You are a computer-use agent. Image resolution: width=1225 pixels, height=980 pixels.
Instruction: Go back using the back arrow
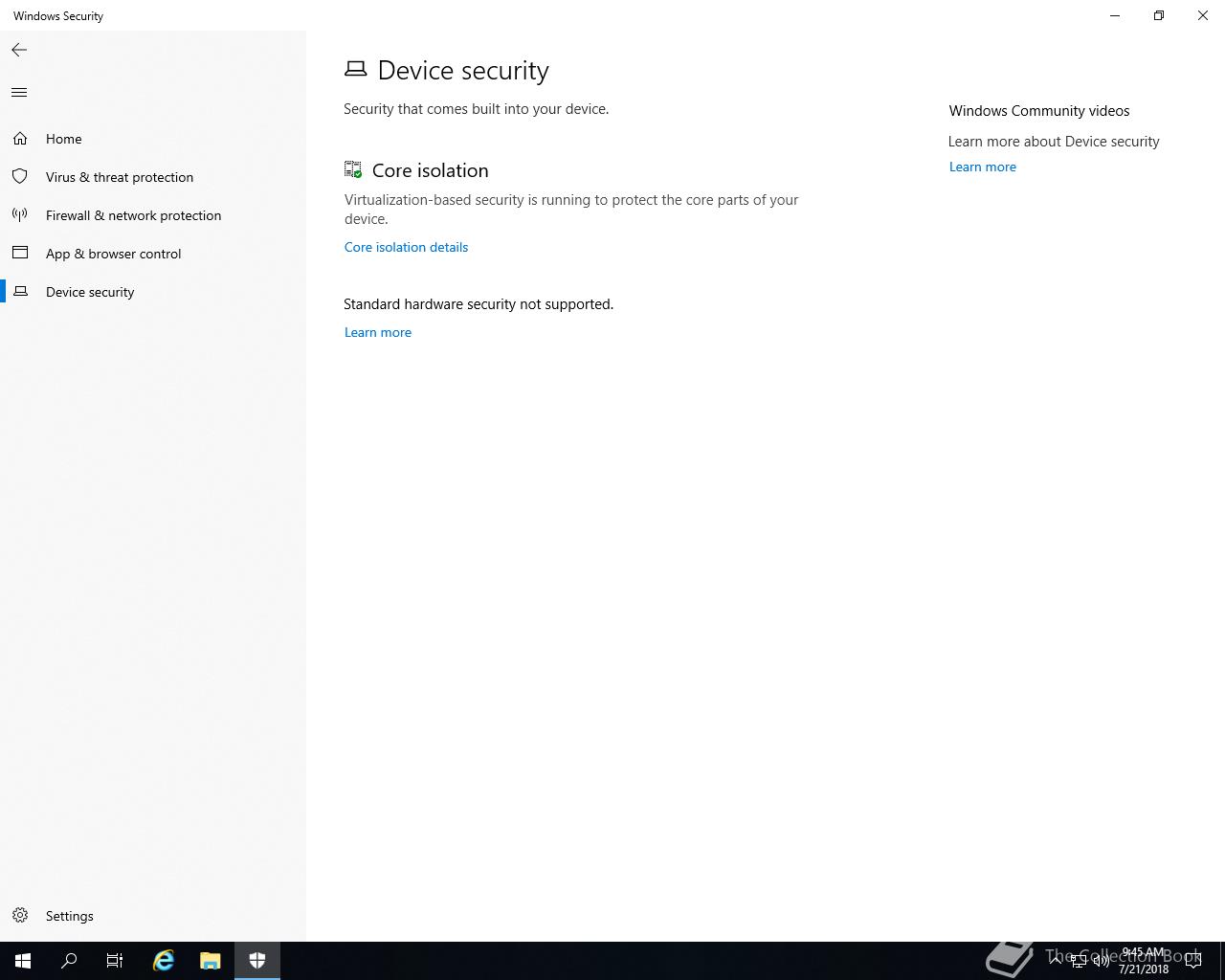tap(19, 50)
